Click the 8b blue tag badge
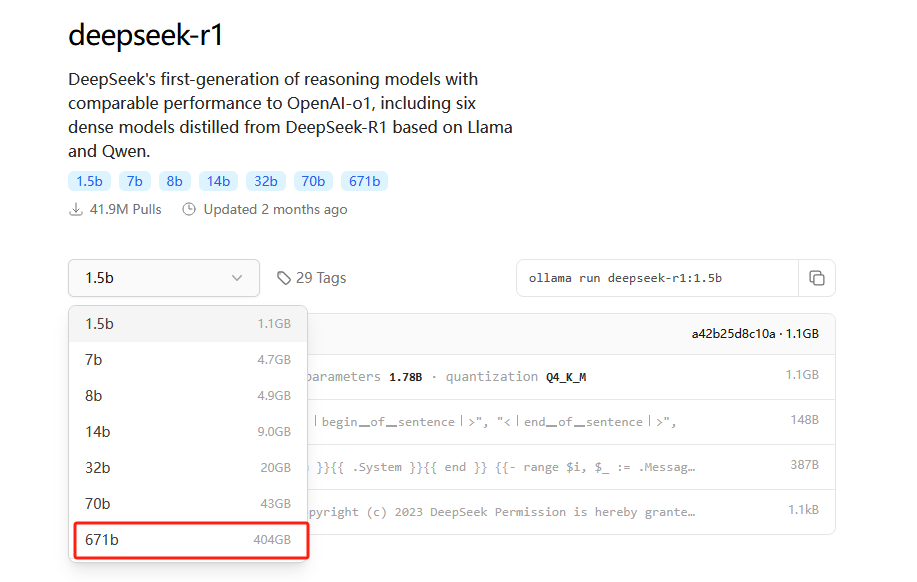The height and width of the screenshot is (582, 917). pyautogui.click(x=174, y=181)
